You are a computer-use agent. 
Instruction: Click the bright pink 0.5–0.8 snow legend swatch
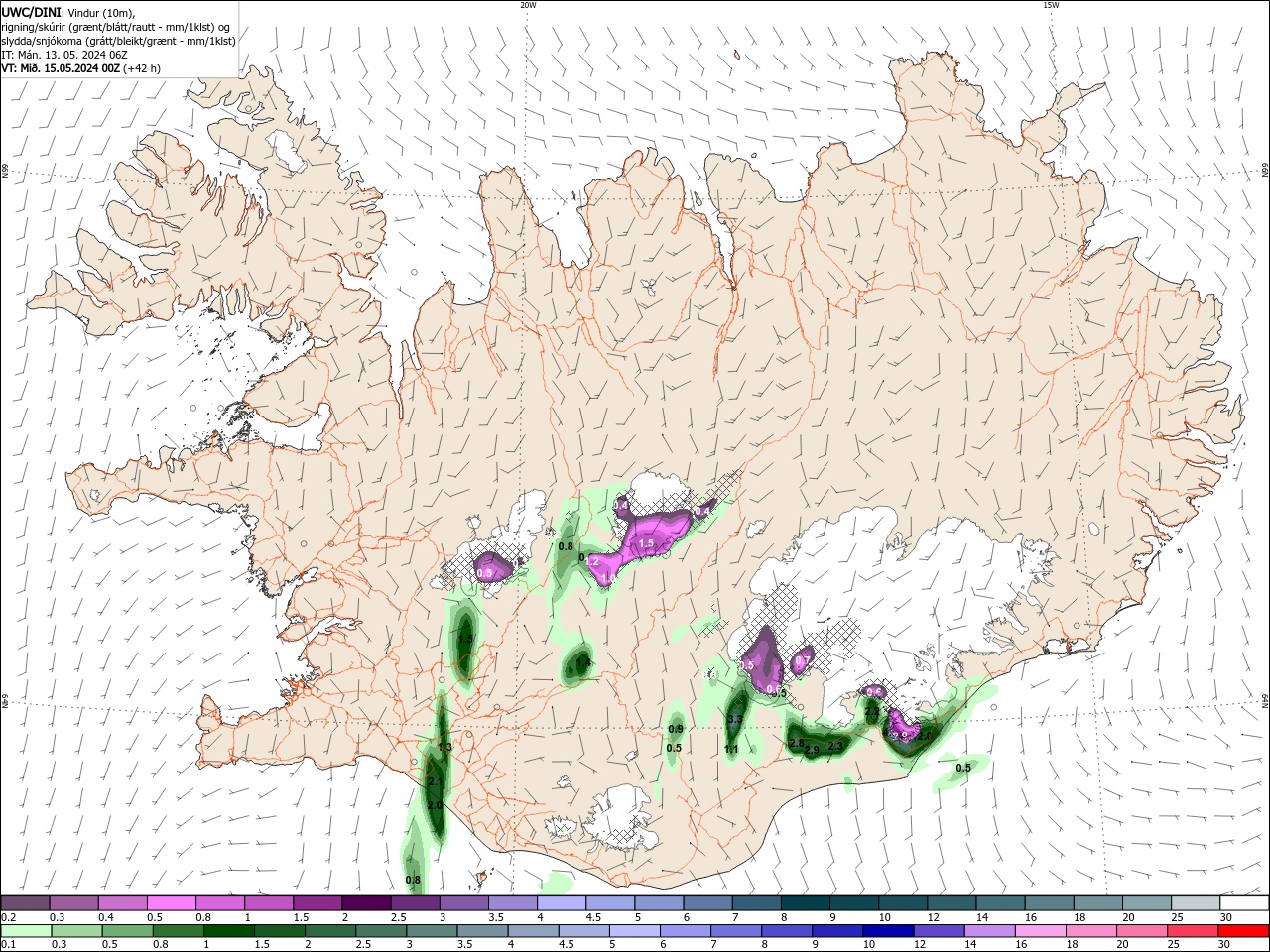pos(171,902)
